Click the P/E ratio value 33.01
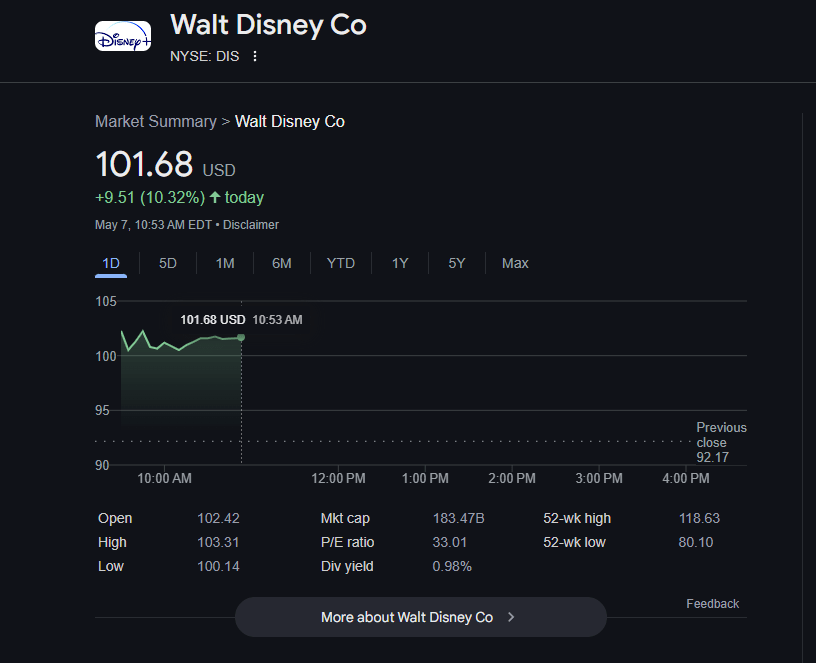 450,542
